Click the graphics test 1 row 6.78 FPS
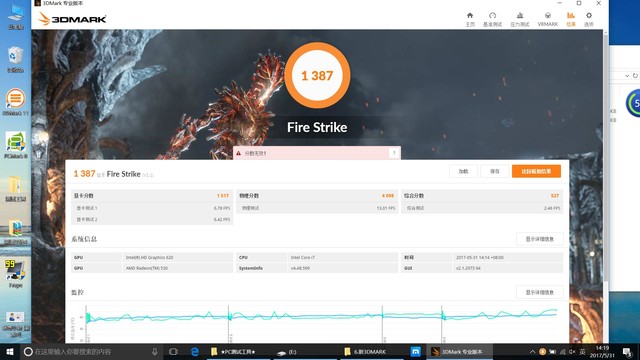 pyautogui.click(x=152, y=208)
